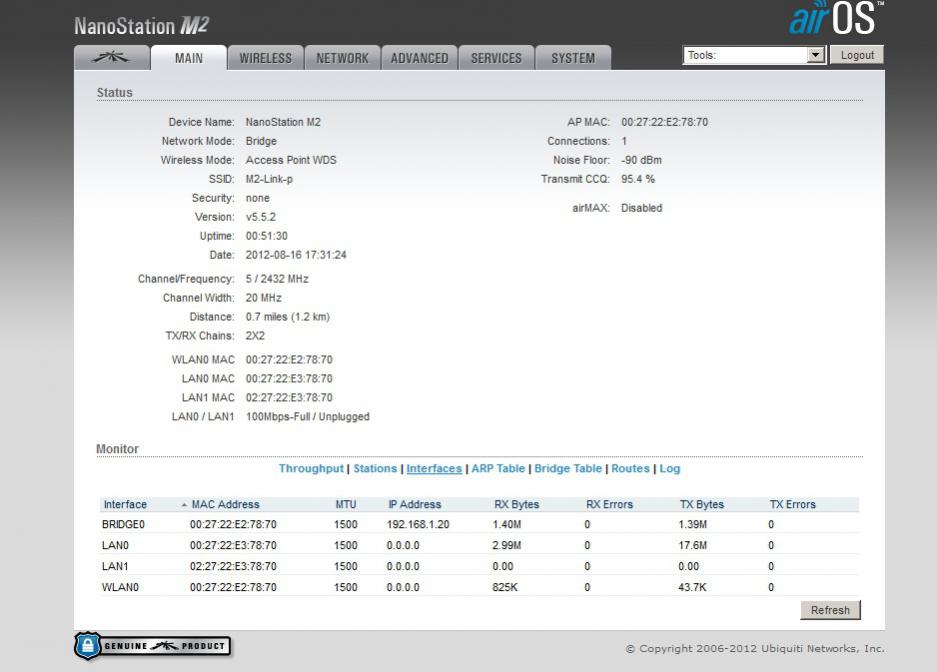Screen dimensions: 937x672
Task: Click the Distance value 0.7 miles (1.2 km)
Action: point(287,317)
